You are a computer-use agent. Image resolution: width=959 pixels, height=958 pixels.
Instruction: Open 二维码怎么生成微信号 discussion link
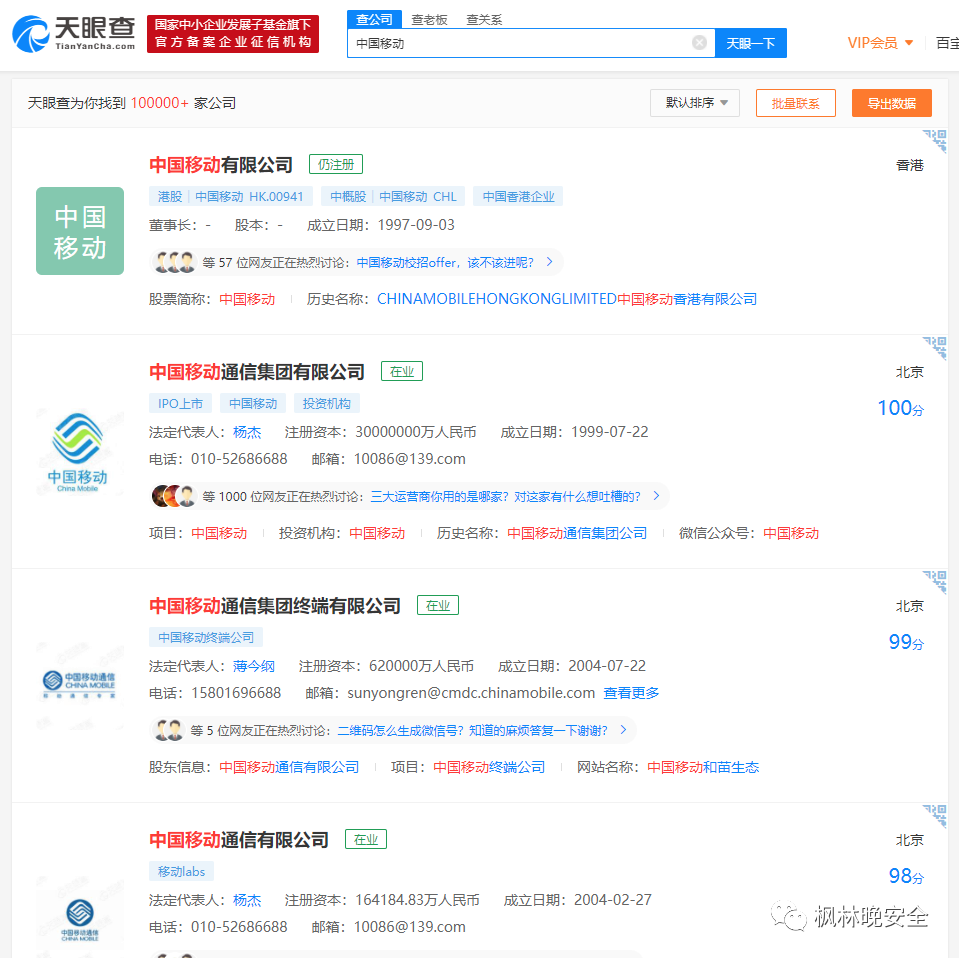point(472,730)
